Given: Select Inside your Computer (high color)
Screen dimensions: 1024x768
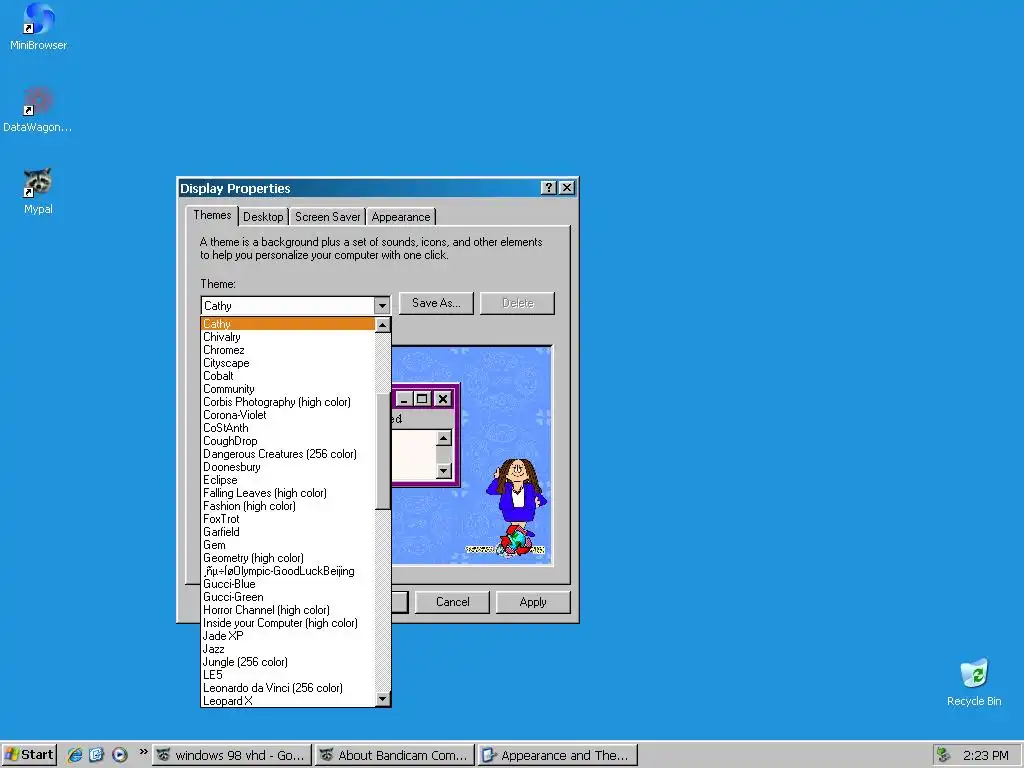Looking at the screenshot, I should click(x=288, y=623).
